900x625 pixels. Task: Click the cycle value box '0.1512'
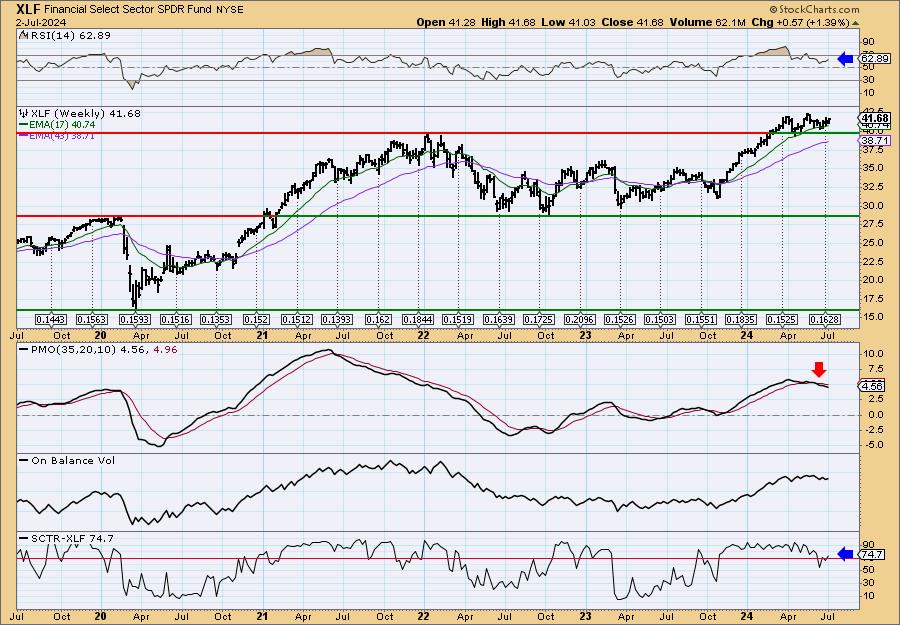pyautogui.click(x=297, y=319)
